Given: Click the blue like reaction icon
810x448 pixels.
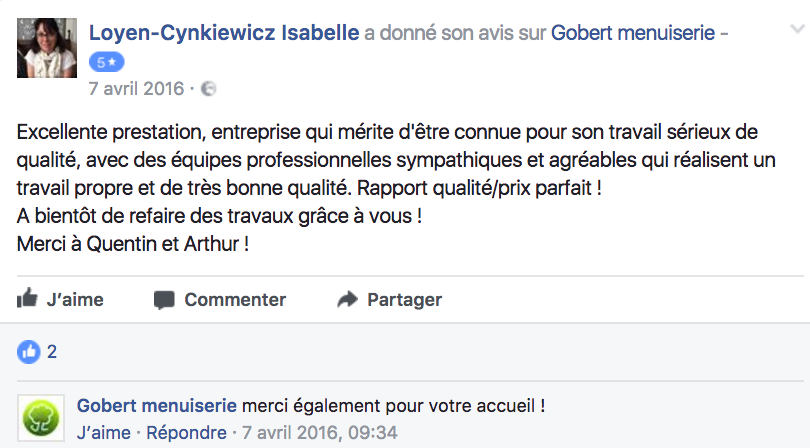Looking at the screenshot, I should coord(30,352).
